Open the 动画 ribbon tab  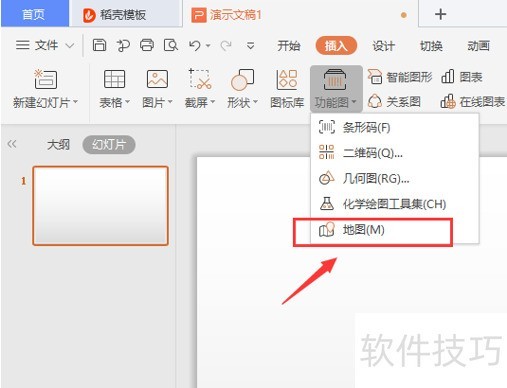tap(478, 46)
